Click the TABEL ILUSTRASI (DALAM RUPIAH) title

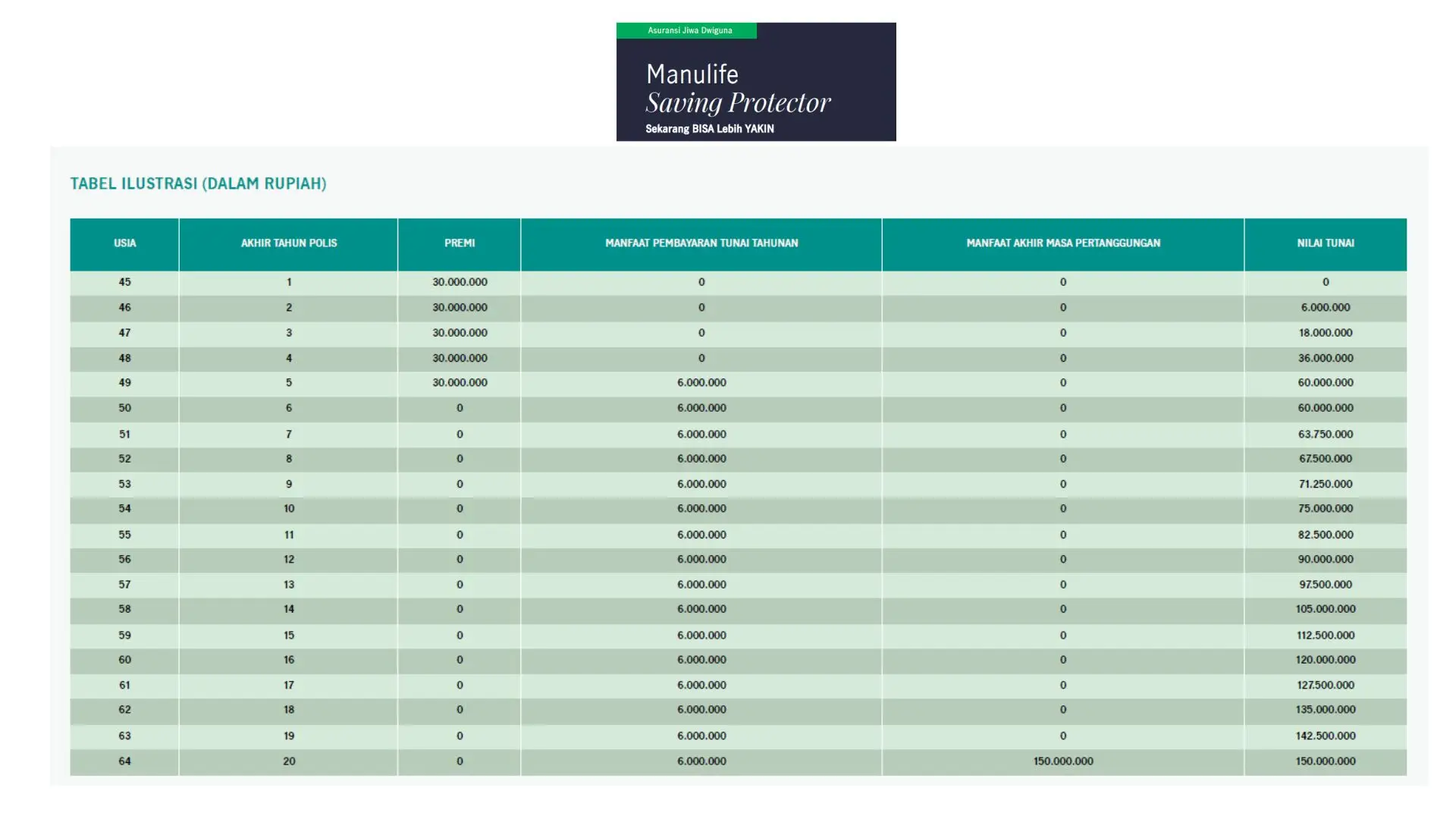coord(198,184)
